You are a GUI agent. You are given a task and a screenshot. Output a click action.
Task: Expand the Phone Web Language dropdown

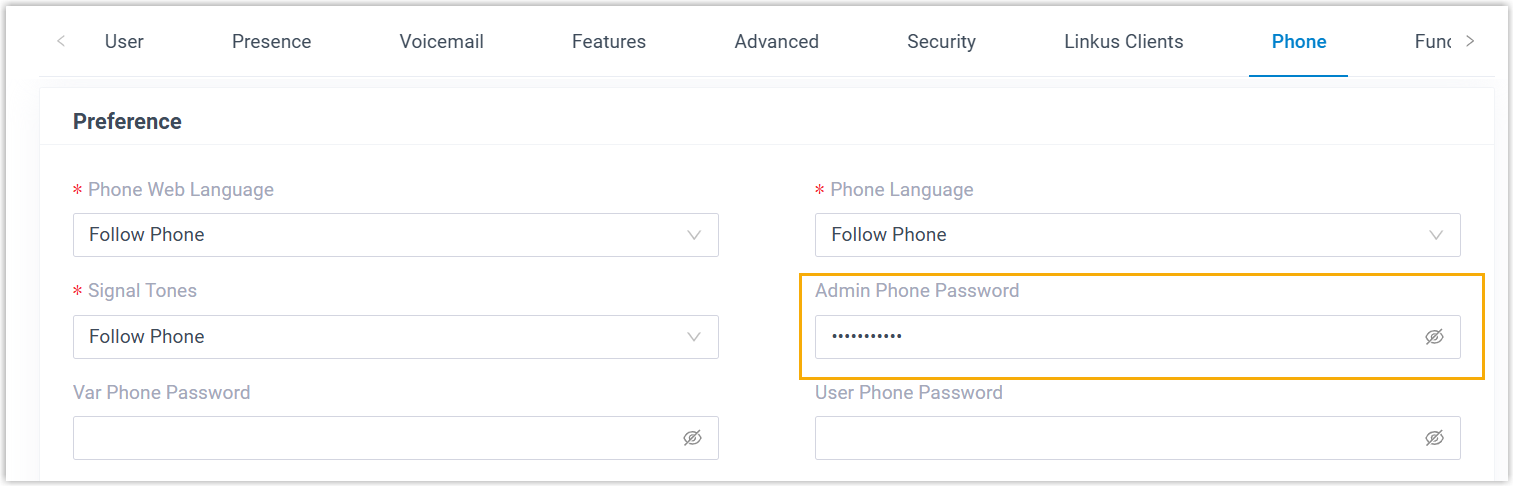[395, 235]
